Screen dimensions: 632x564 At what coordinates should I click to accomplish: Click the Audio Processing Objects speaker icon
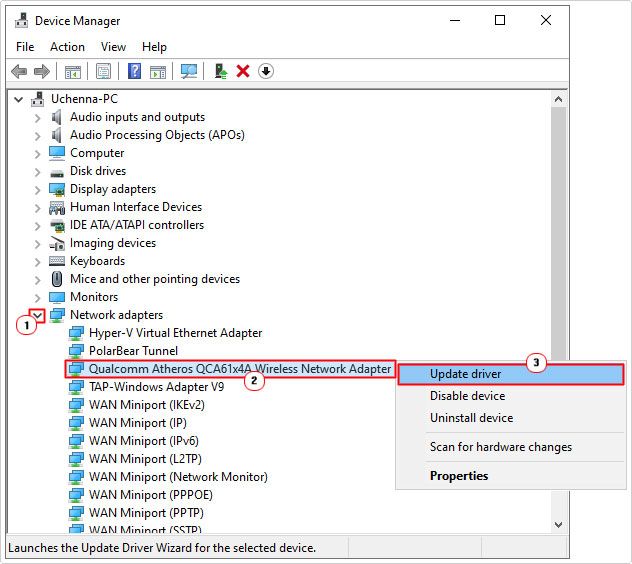point(57,135)
